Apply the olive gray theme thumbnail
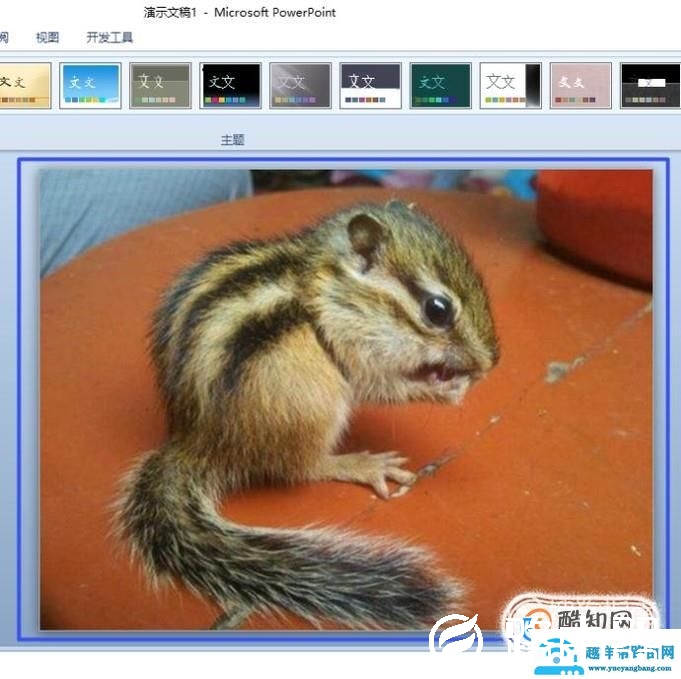Image resolution: width=681 pixels, height=679 pixels. tap(160, 85)
